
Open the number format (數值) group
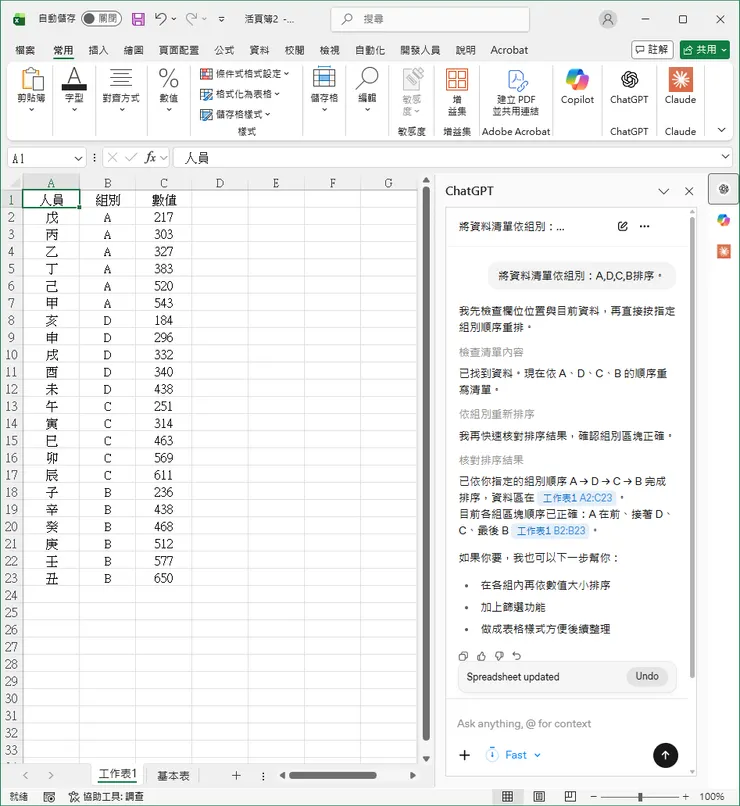pos(168,90)
